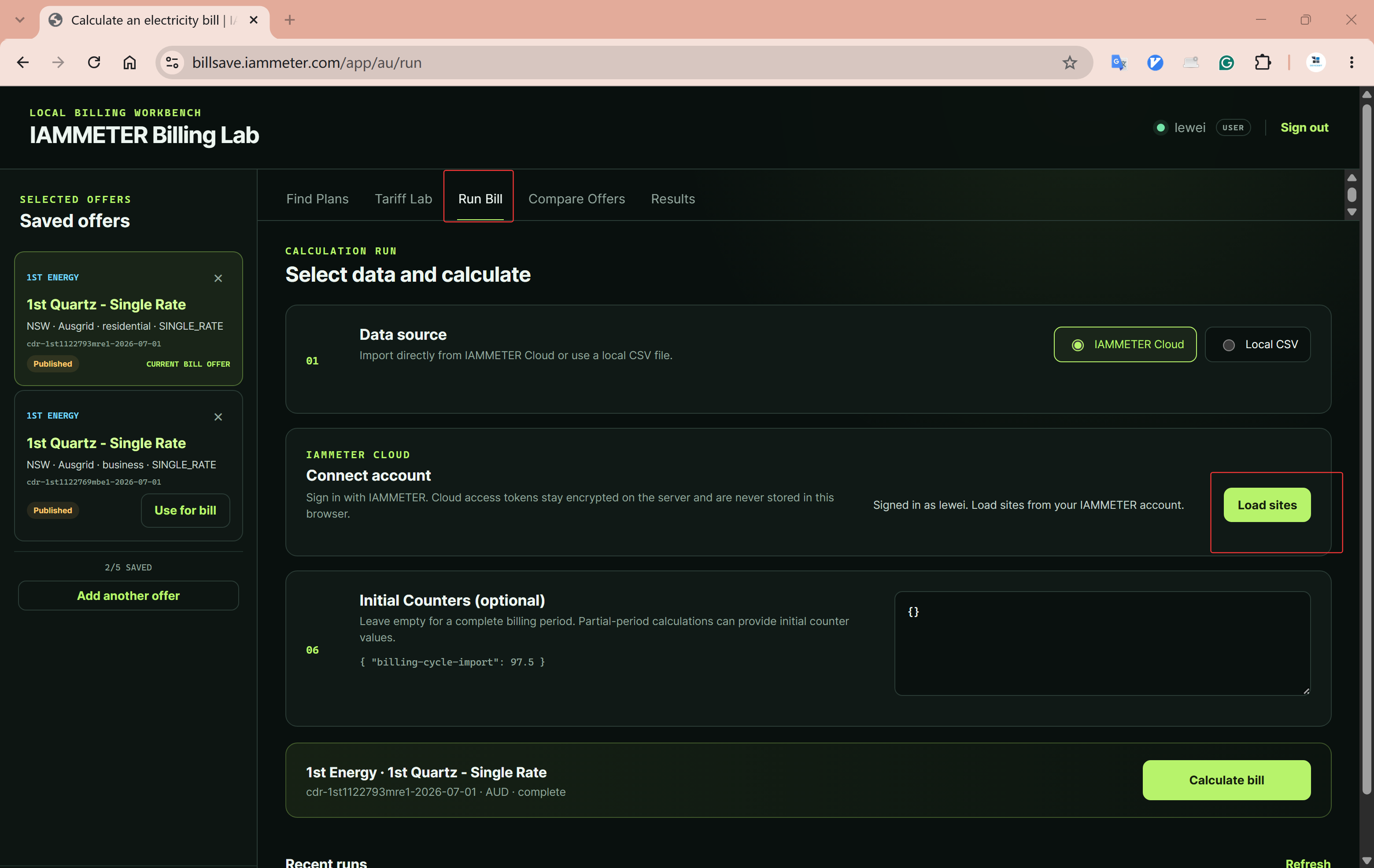
Task: Remove the residential 1st Quartz offer
Action: [218, 278]
